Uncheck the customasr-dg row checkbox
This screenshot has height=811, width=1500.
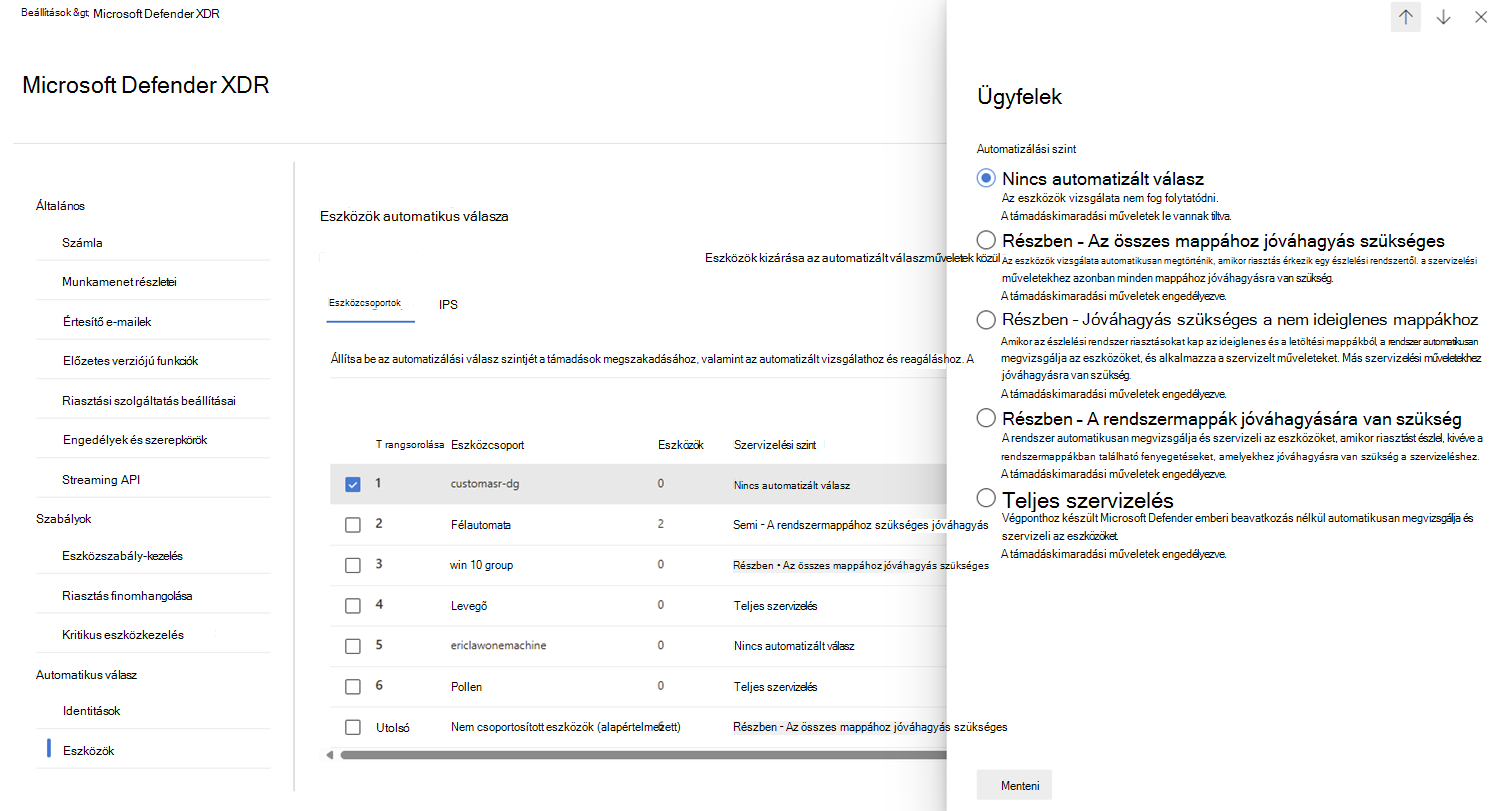(x=353, y=485)
